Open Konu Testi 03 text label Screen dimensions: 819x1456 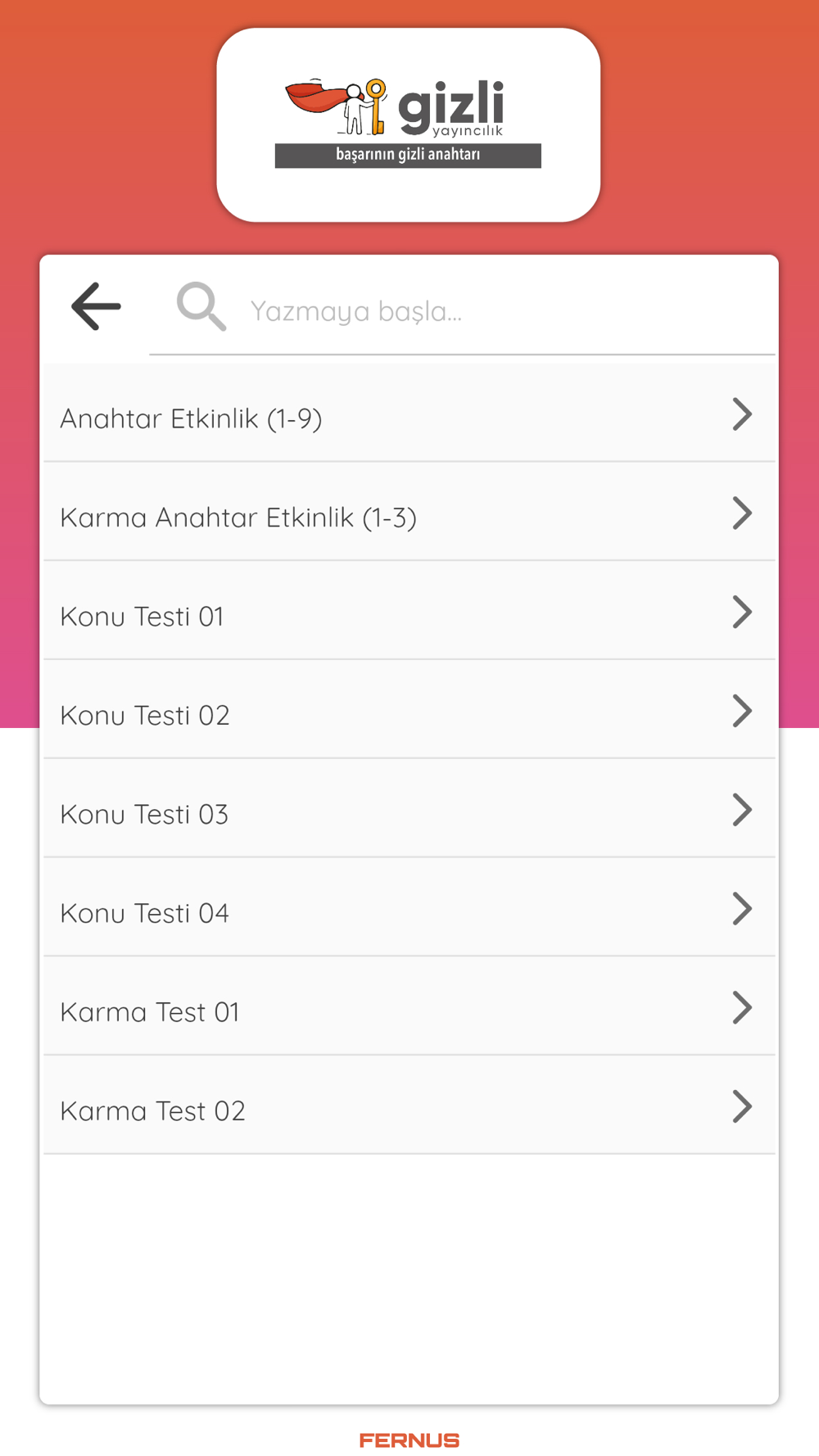(x=144, y=815)
